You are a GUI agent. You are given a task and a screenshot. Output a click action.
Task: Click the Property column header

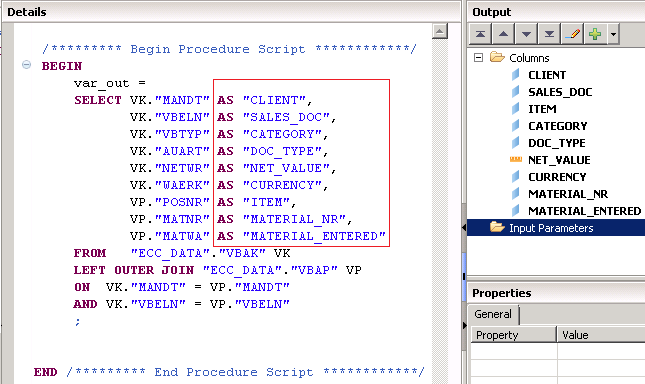[514, 335]
